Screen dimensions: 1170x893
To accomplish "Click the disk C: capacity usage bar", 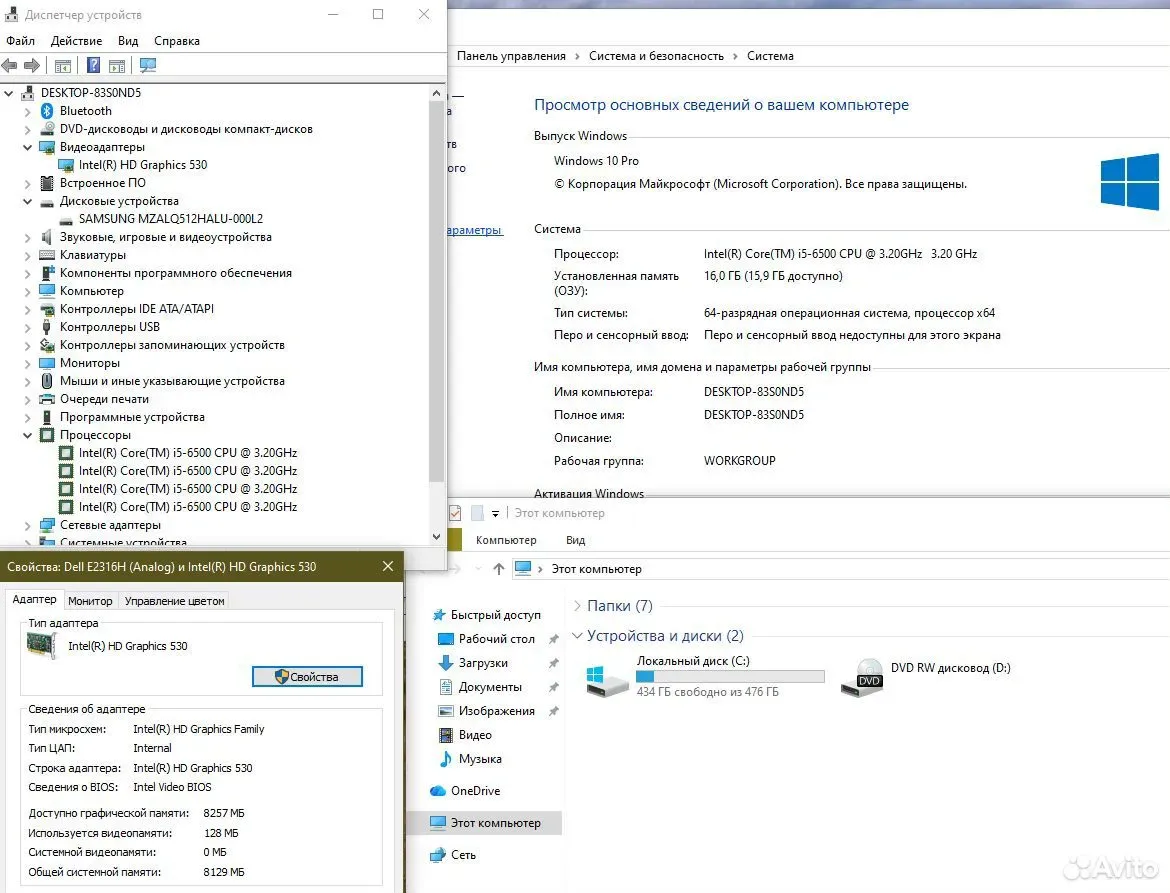I will click(x=730, y=676).
